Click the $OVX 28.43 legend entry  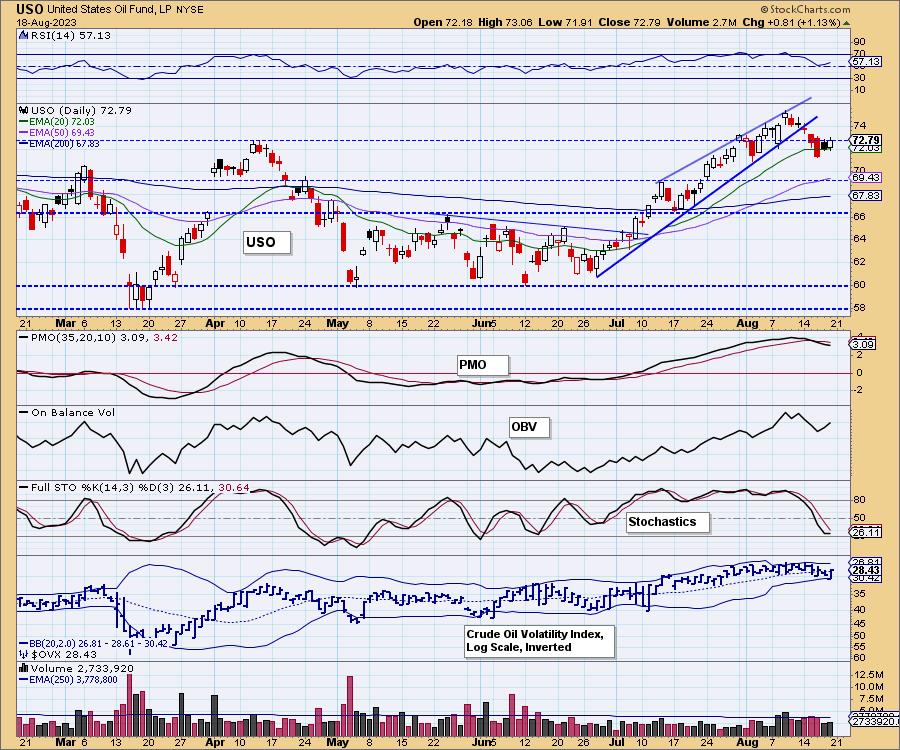pos(63,654)
